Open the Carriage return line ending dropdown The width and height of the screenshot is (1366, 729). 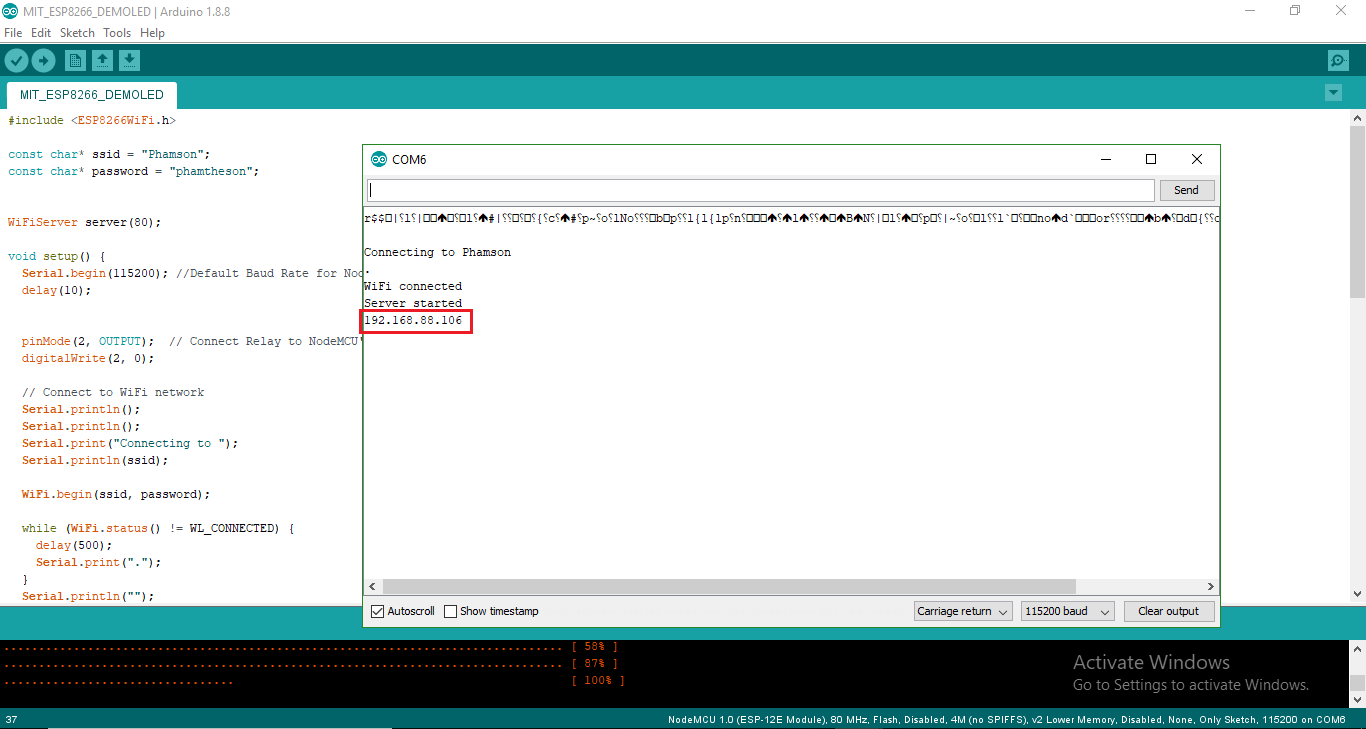click(963, 611)
